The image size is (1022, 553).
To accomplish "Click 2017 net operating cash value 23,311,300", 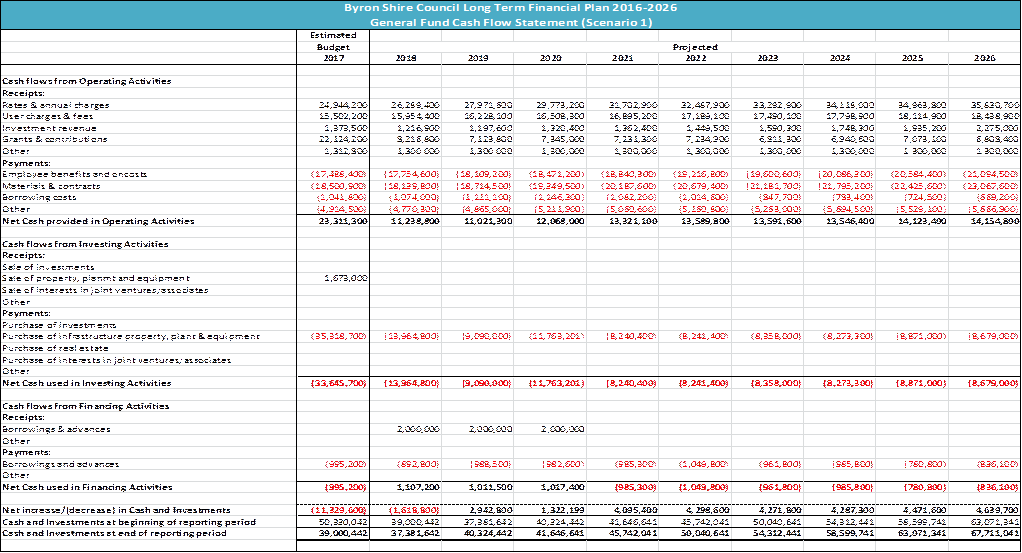I will click(343, 221).
